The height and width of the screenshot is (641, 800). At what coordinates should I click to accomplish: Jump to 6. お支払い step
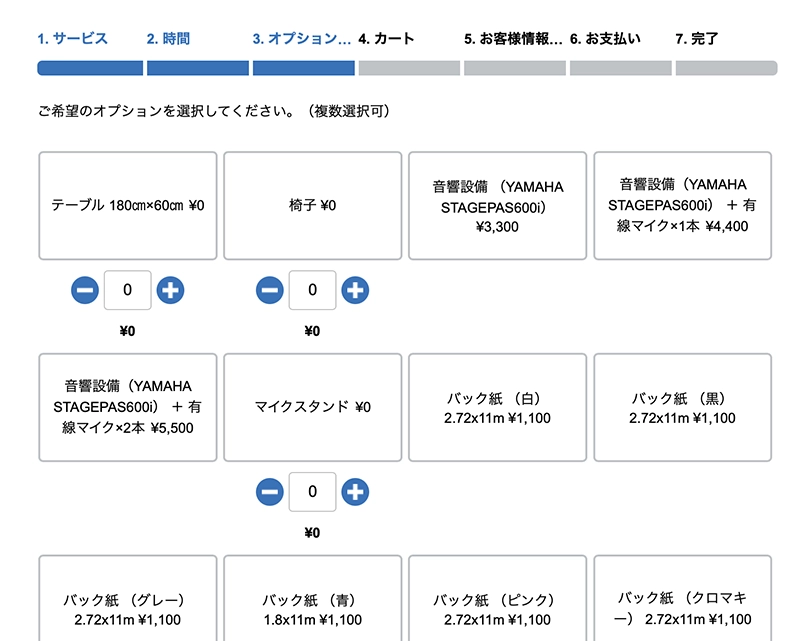tap(605, 39)
